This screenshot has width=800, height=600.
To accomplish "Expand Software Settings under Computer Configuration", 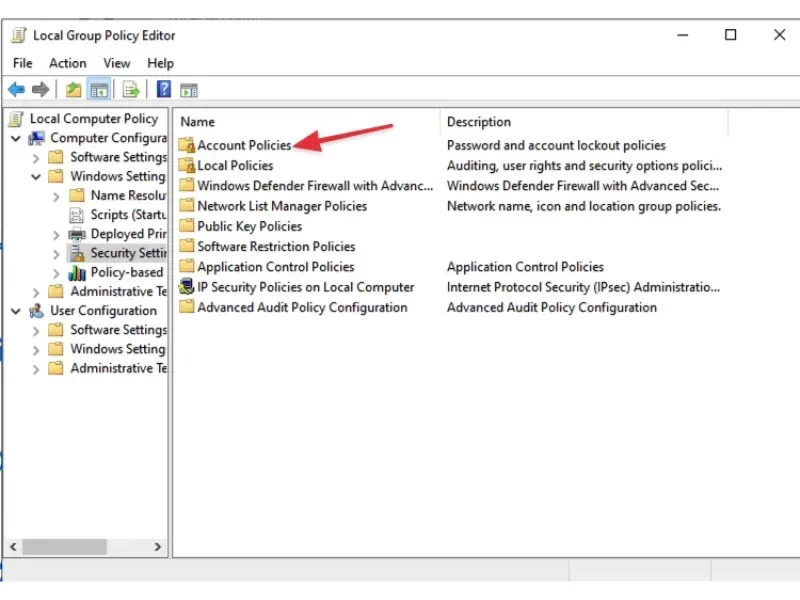I will (36, 158).
